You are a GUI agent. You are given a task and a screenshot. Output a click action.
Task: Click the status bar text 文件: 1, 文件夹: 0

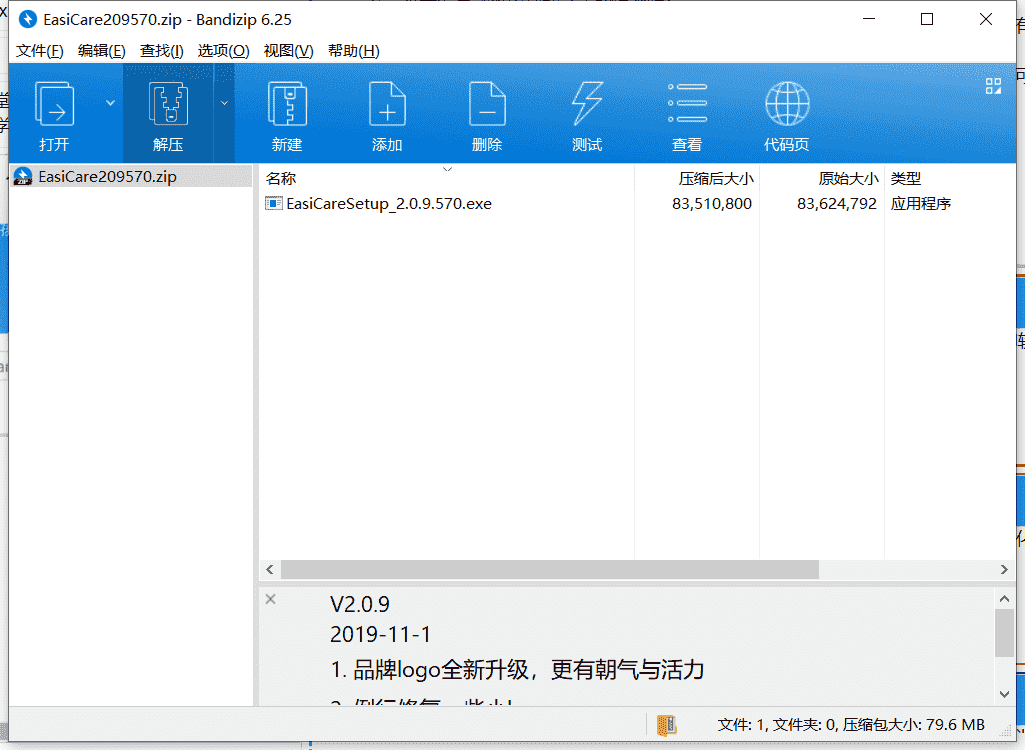[777, 725]
